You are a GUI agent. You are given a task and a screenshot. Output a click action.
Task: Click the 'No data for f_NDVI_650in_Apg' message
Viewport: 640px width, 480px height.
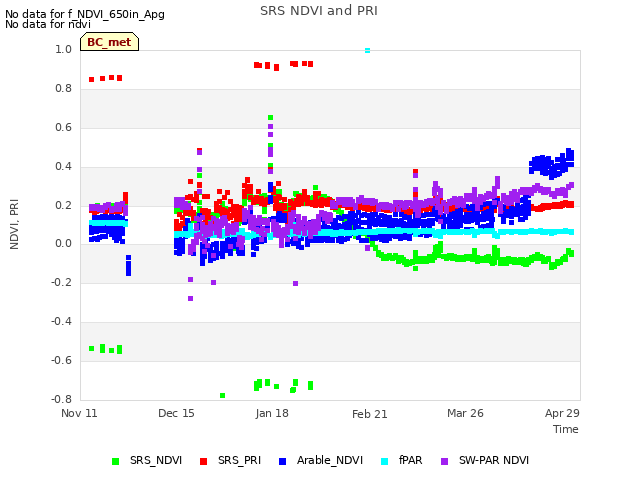click(x=85, y=14)
